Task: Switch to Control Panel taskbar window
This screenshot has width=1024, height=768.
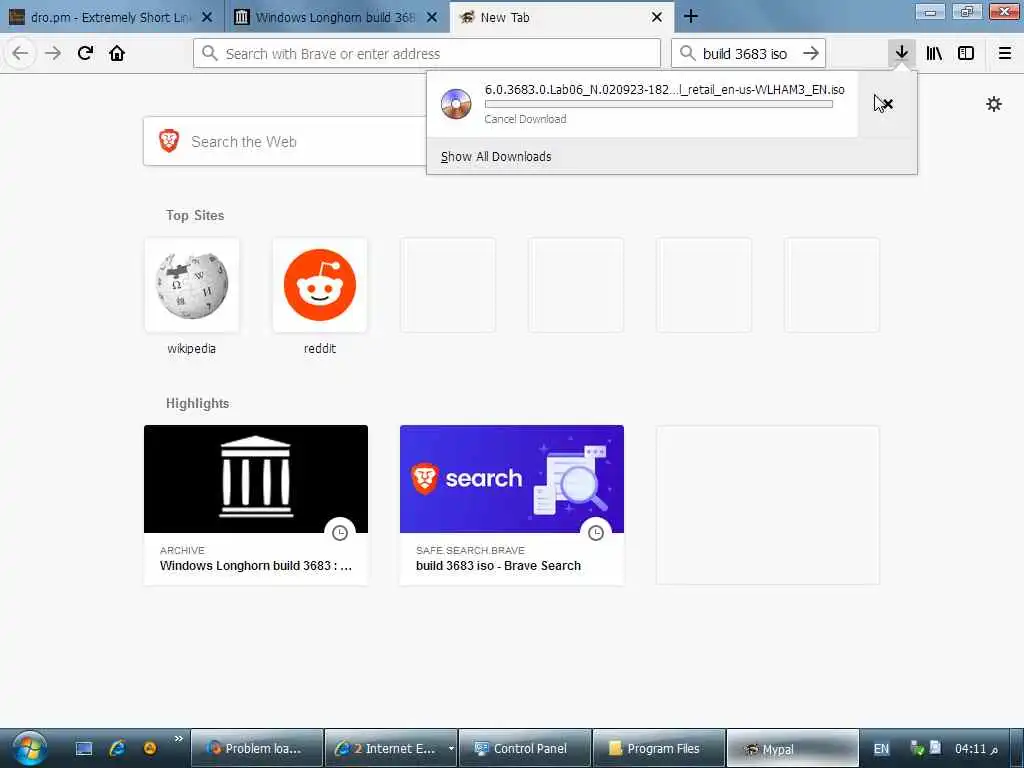Action: pos(525,748)
